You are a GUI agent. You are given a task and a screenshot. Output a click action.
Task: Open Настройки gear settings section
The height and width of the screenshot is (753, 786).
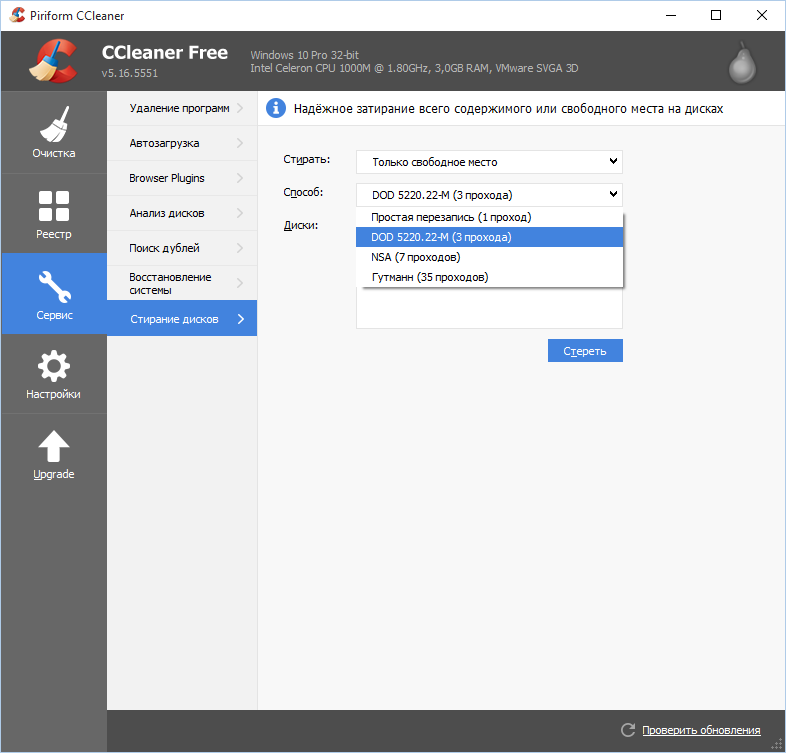tap(54, 374)
